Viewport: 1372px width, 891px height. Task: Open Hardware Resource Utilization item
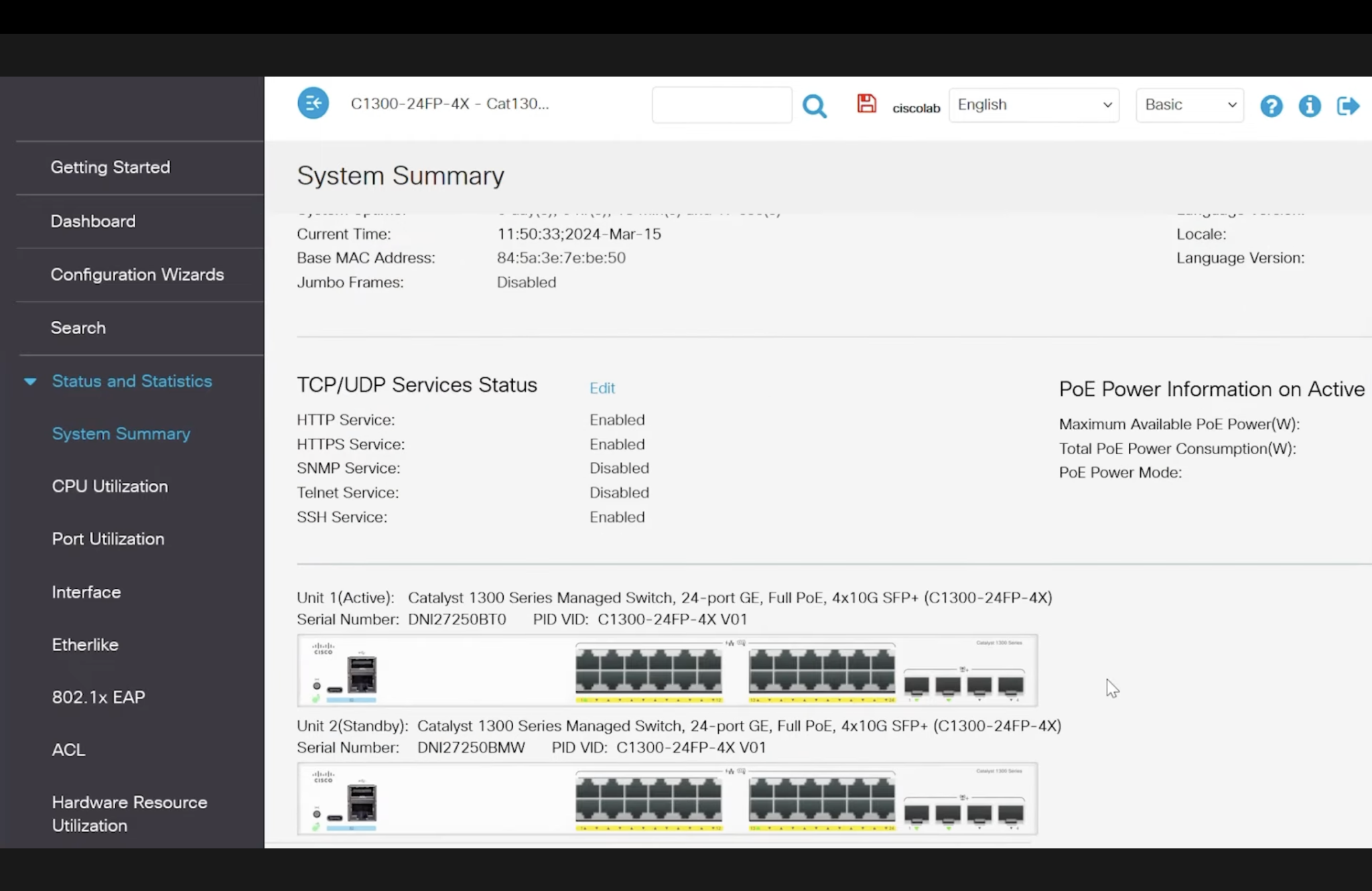[129, 813]
